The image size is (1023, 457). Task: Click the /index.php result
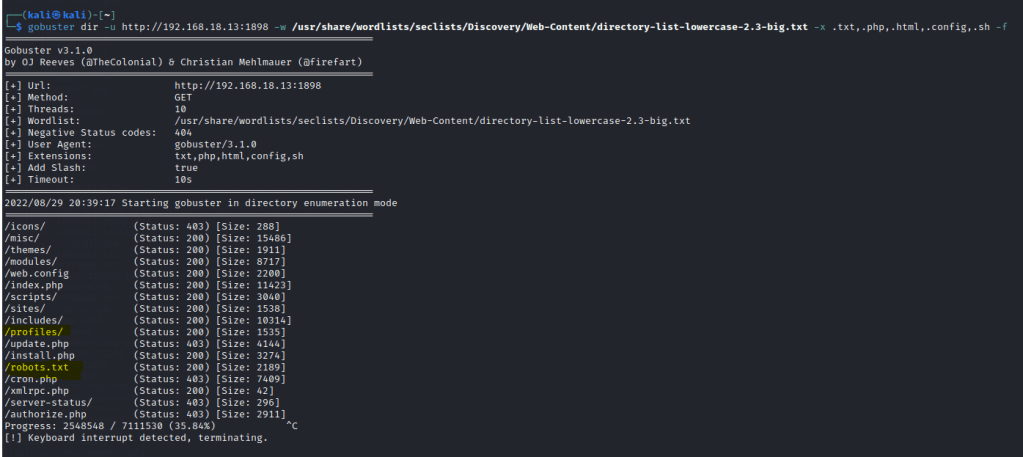pyautogui.click(x=34, y=285)
